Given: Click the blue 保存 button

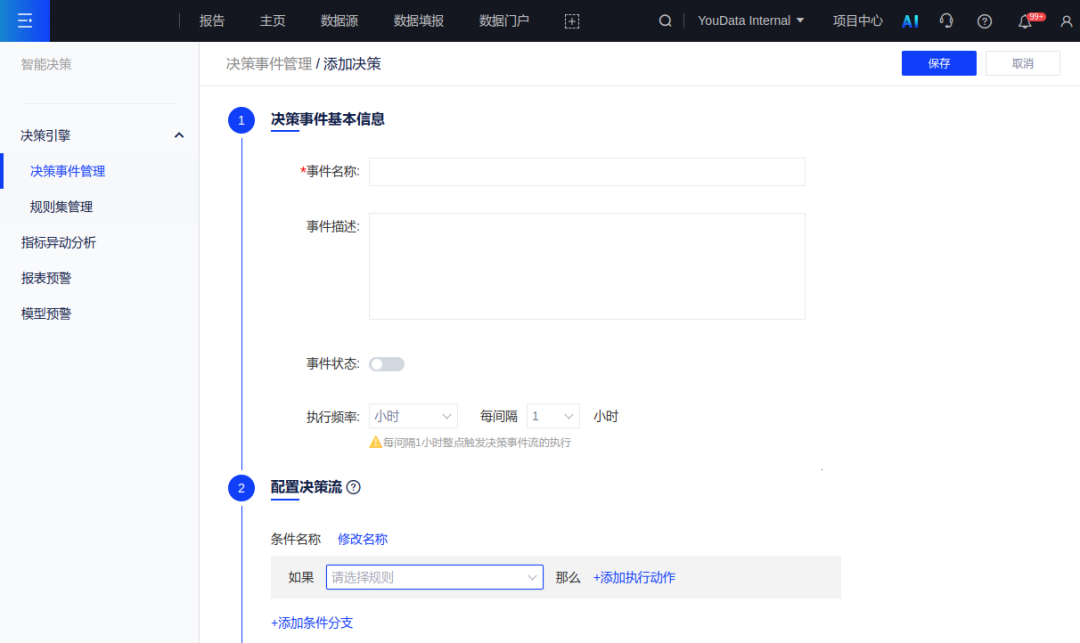Looking at the screenshot, I should coord(938,62).
